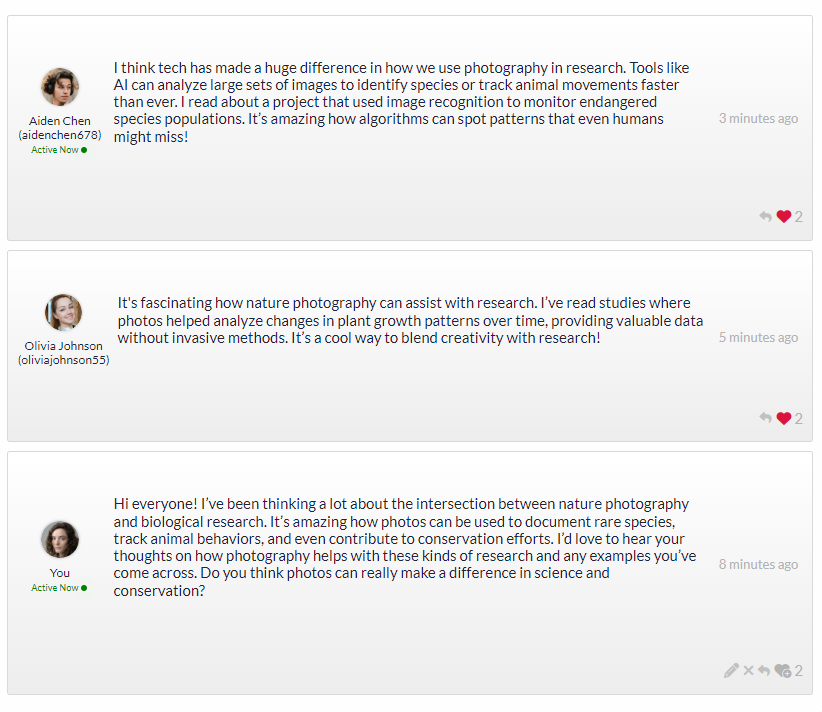Screen dimensions: 822x712
Task: Reply to Aiden Chen's post
Action: point(765,217)
